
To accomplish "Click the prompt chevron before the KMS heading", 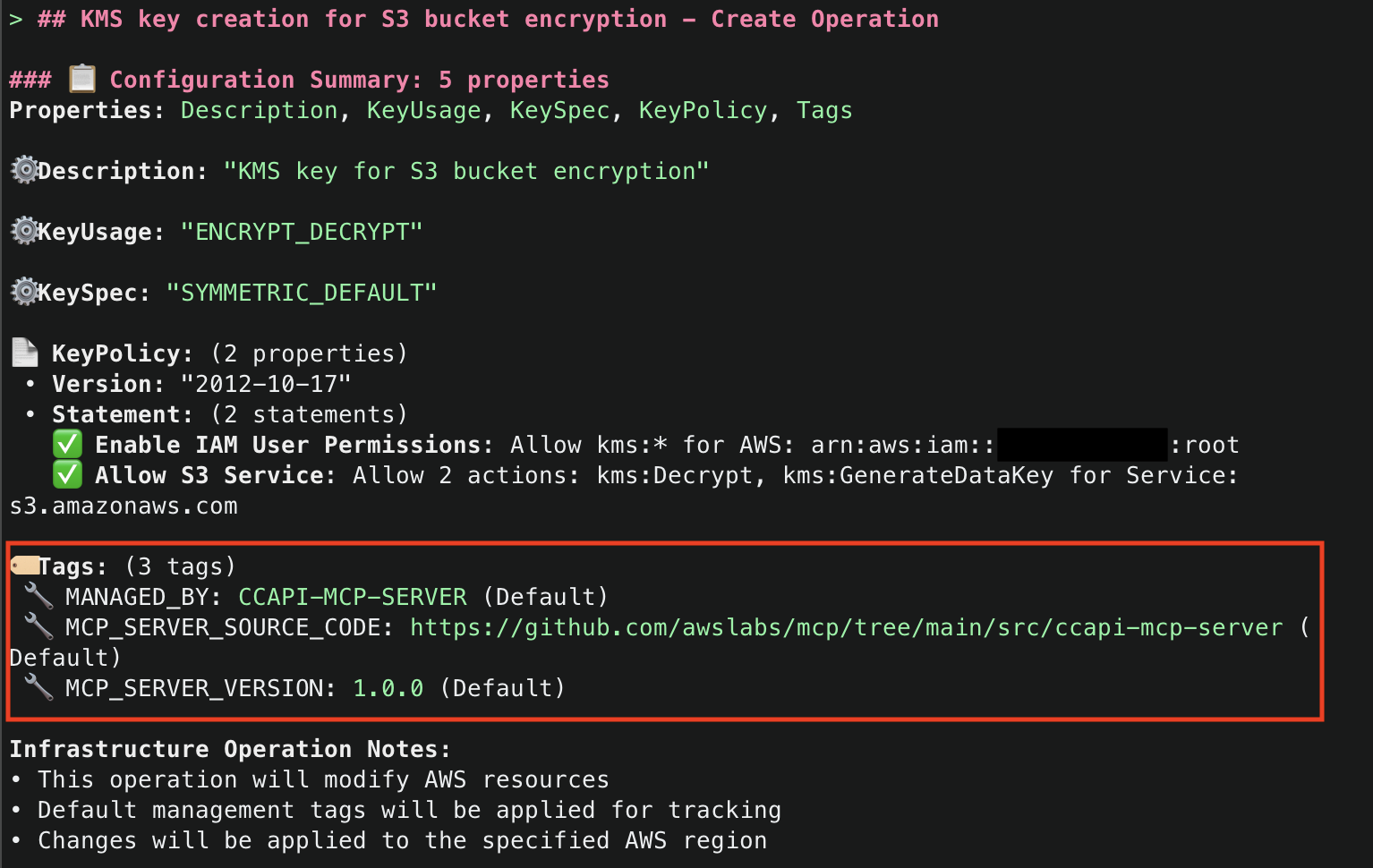I will pyautogui.click(x=15, y=19).
